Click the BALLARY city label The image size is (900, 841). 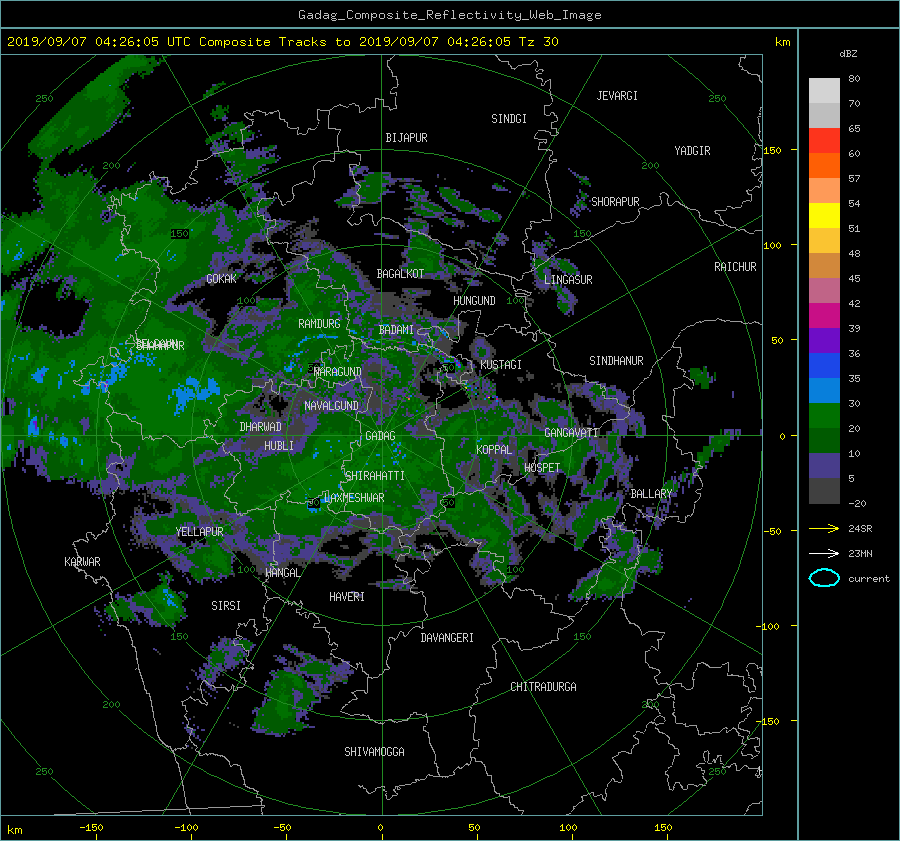[651, 494]
